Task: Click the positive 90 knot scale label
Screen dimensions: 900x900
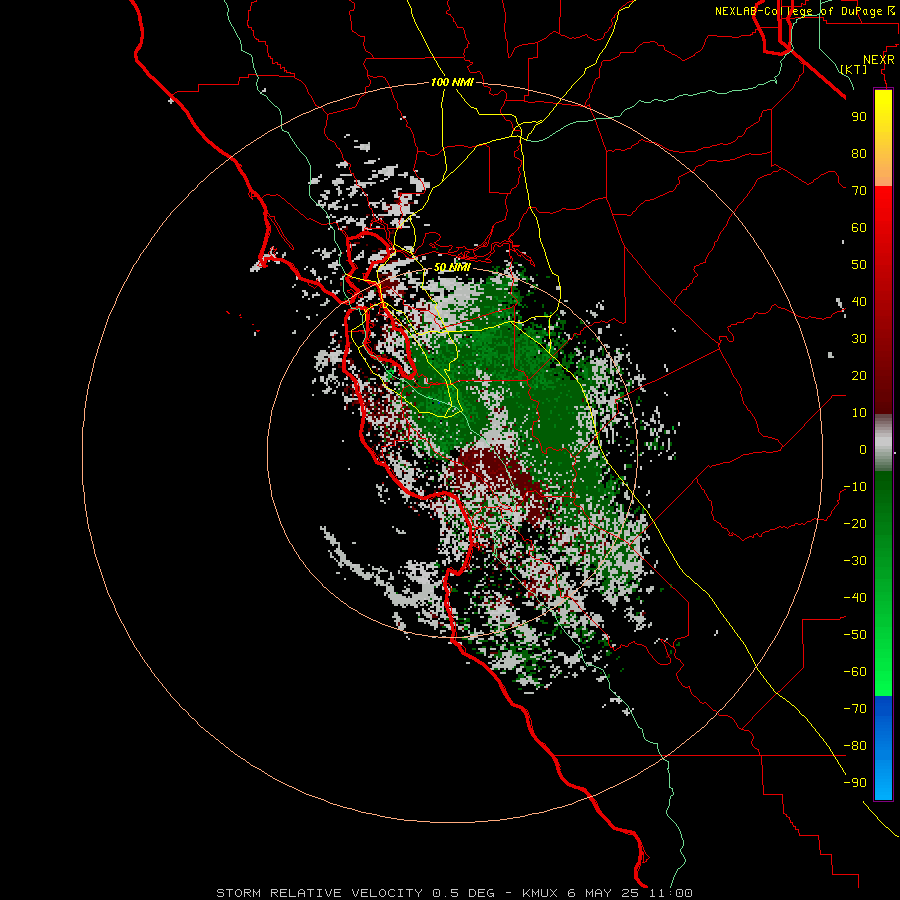Action: (x=859, y=117)
